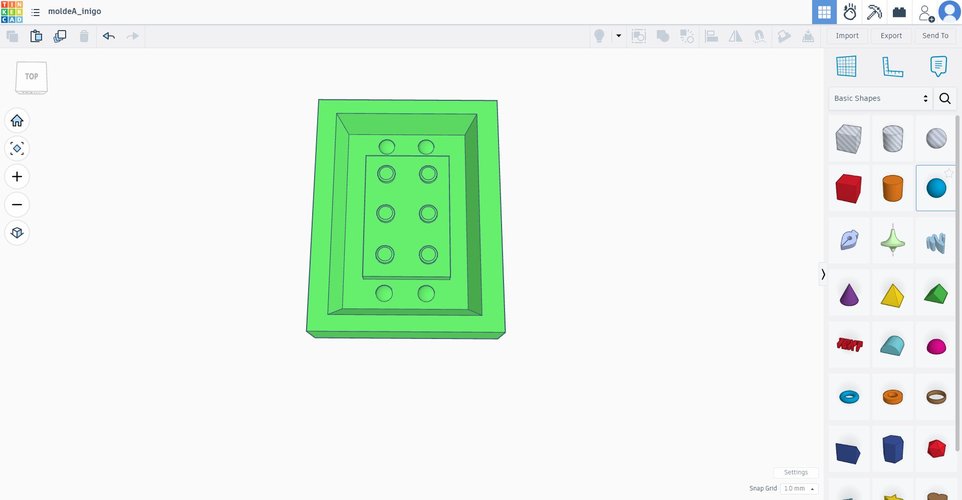Select the brown Ring shape
962x500 pixels.
click(x=936, y=397)
